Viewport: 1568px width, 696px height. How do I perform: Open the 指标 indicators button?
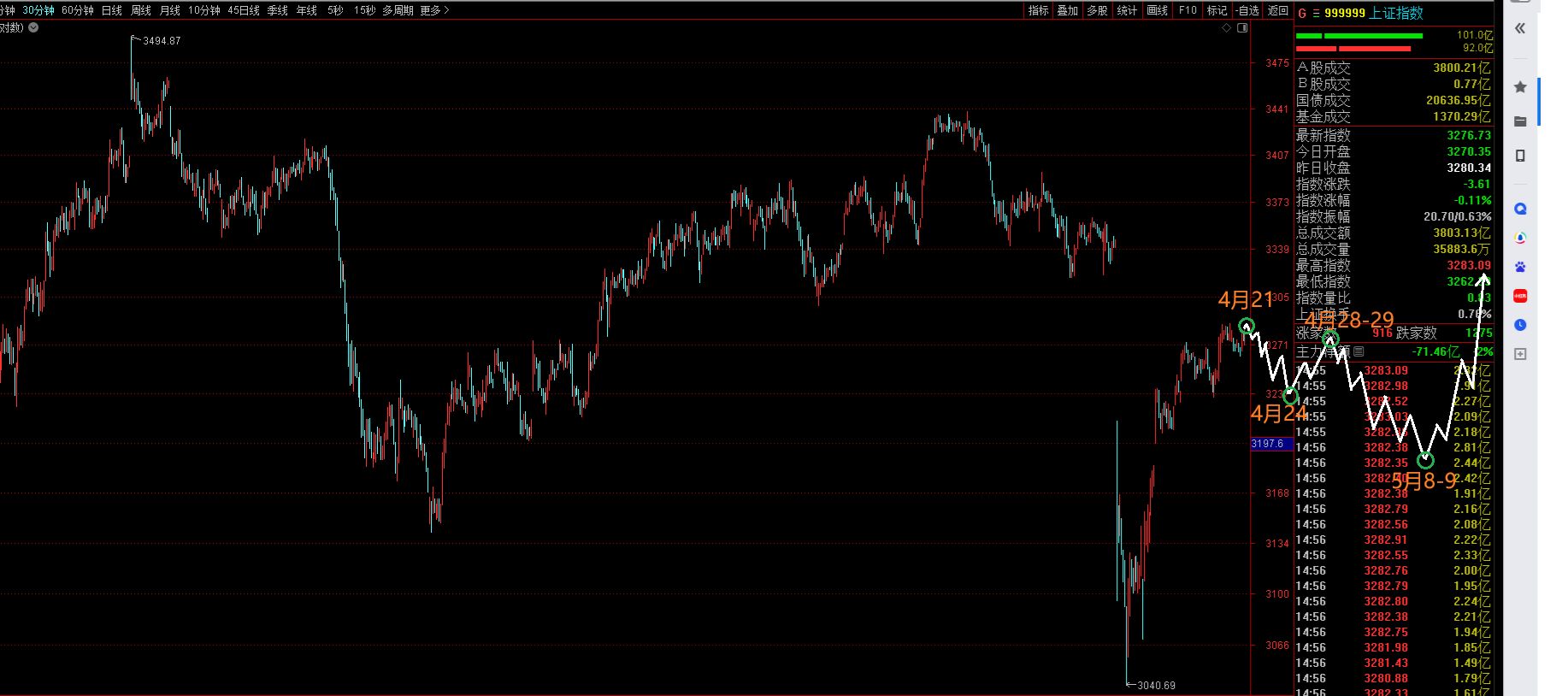point(1039,10)
